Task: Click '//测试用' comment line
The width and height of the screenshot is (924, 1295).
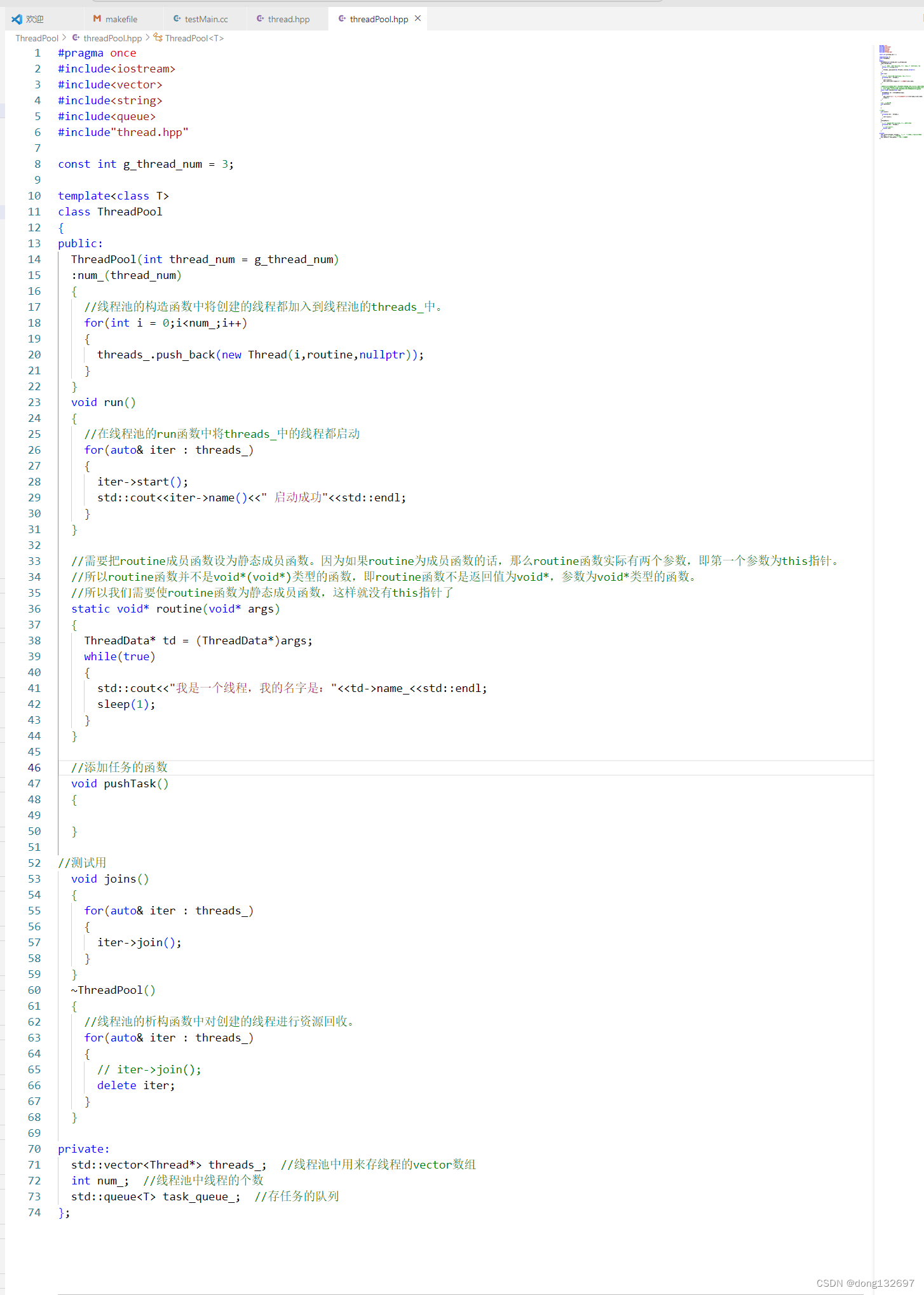Action: point(82,863)
